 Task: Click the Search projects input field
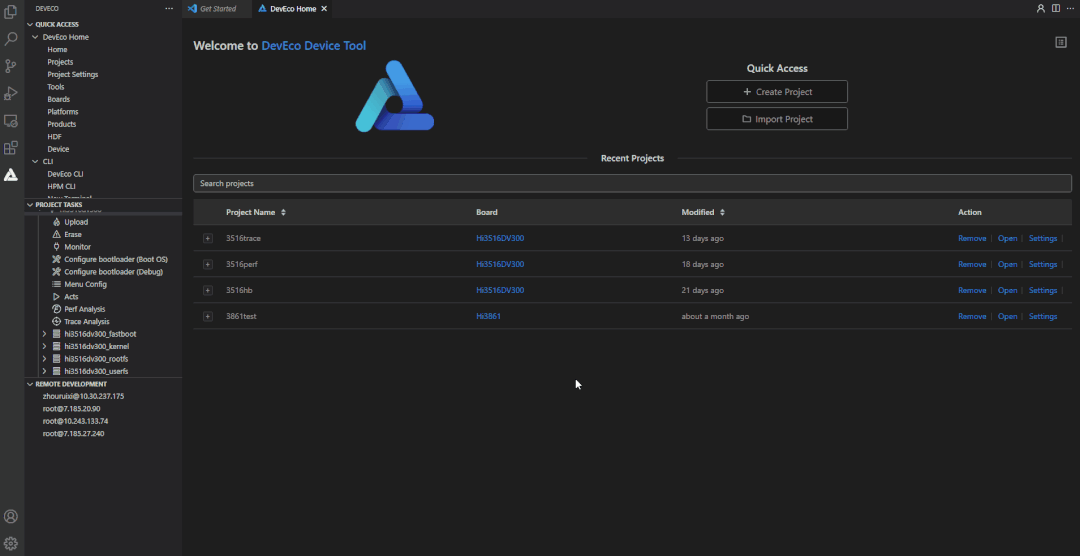click(x=631, y=184)
